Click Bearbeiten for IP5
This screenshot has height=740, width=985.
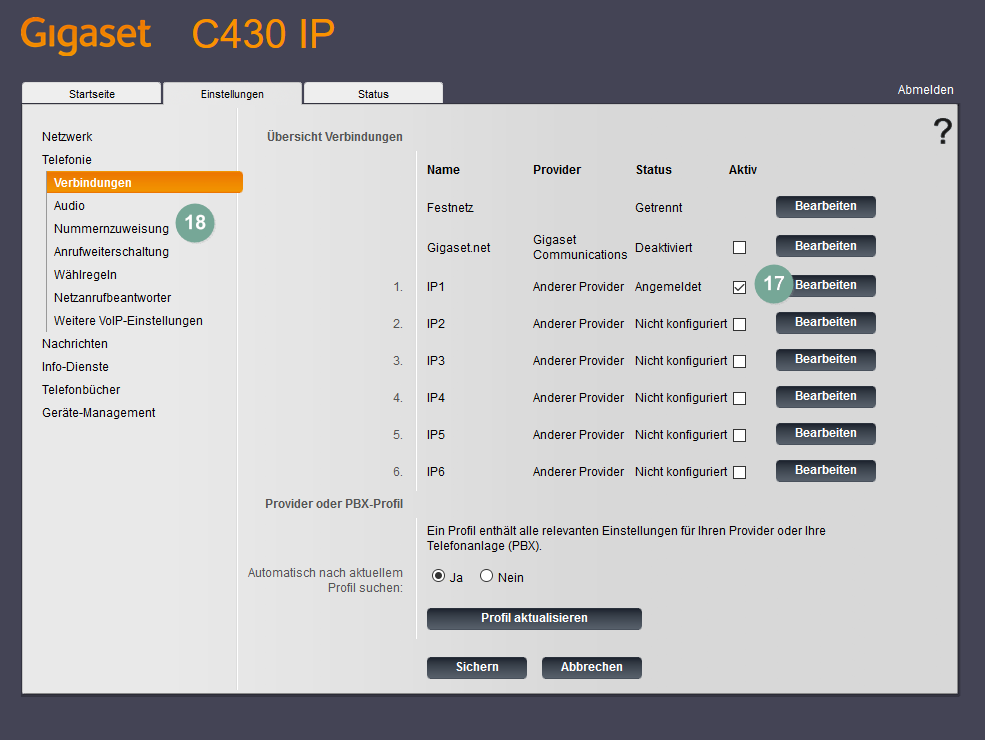tap(825, 433)
